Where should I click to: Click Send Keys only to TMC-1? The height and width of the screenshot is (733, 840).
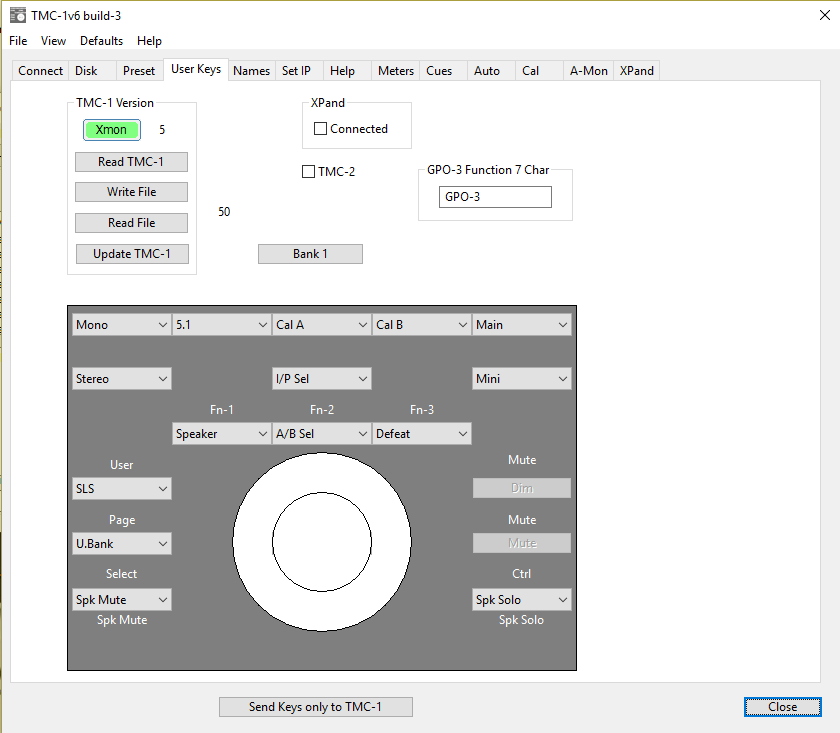[315, 706]
